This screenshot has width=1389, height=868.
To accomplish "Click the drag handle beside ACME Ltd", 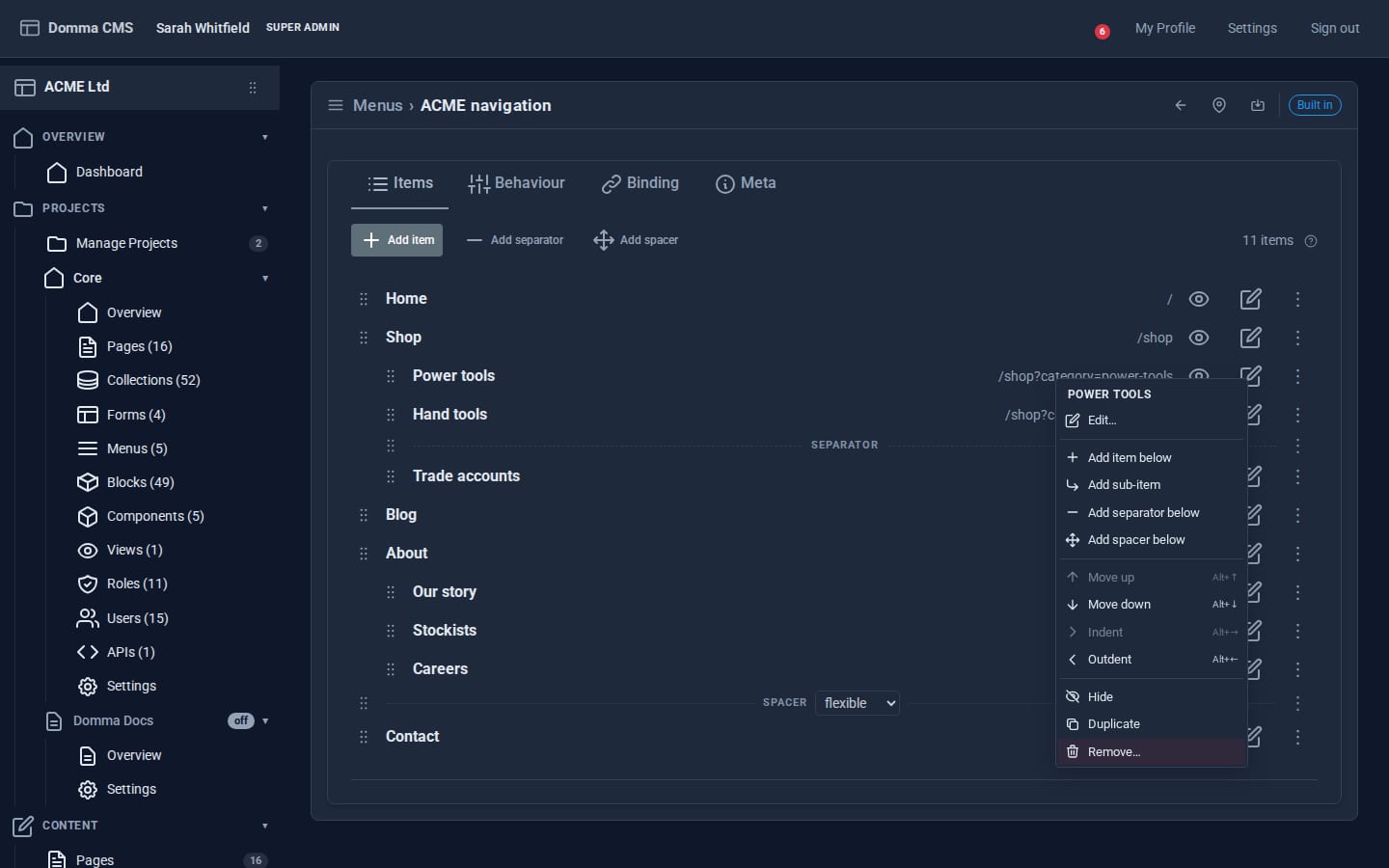I will click(x=253, y=88).
